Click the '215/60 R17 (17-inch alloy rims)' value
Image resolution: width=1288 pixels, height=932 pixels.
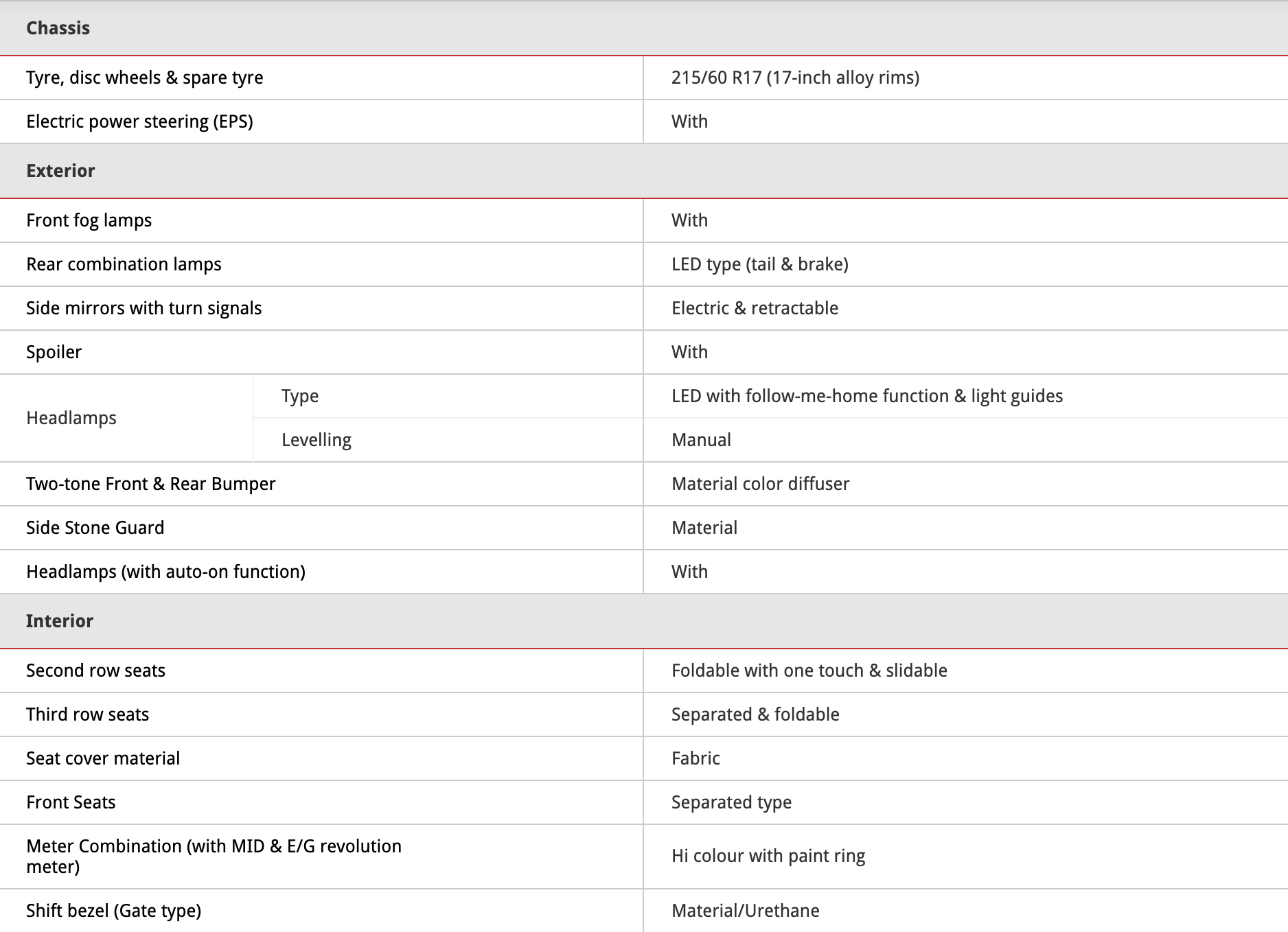(795, 78)
